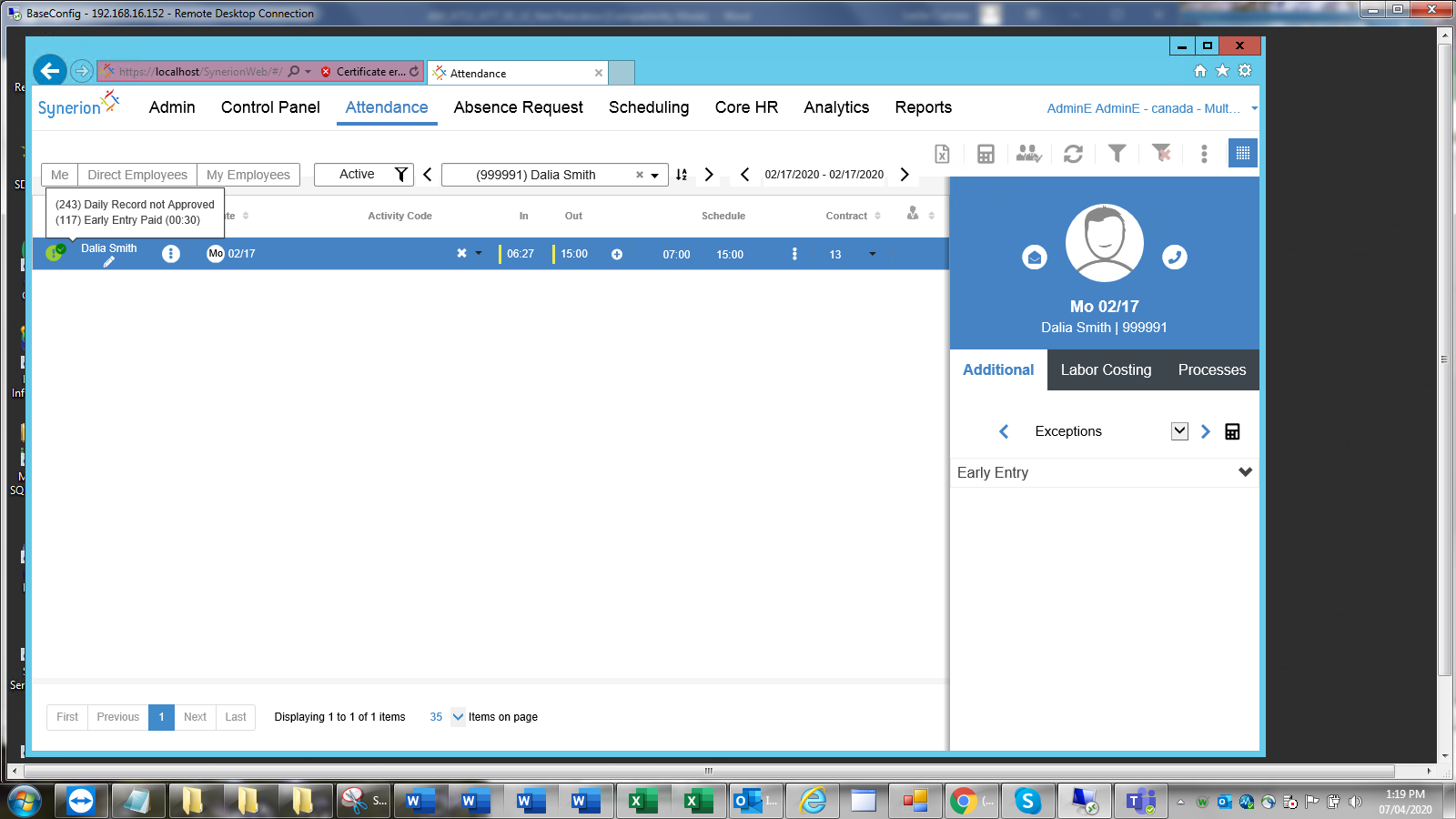The image size is (1456, 819).
Task: Open schedule options dots in row
Action: coord(794,254)
